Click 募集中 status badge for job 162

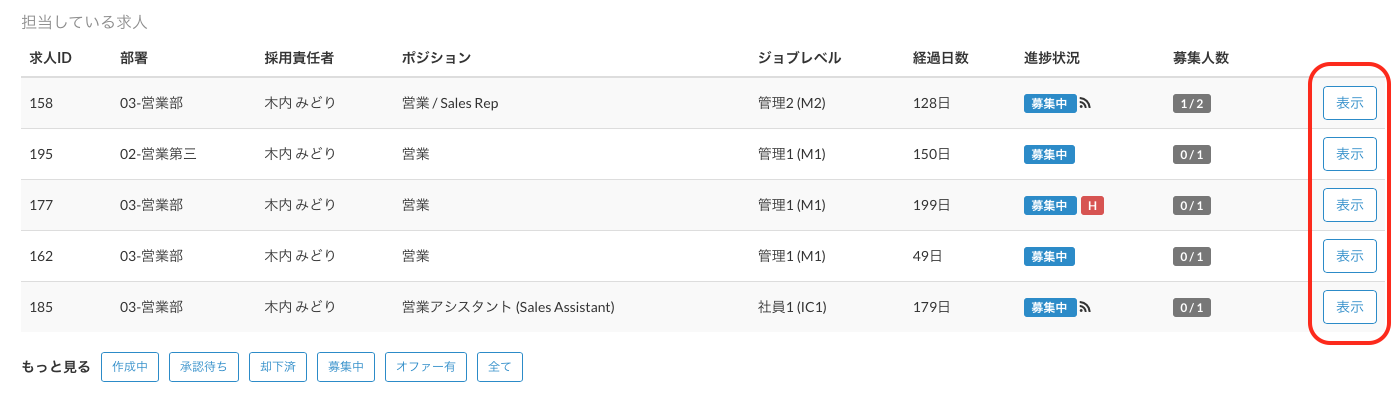[x=1049, y=256]
